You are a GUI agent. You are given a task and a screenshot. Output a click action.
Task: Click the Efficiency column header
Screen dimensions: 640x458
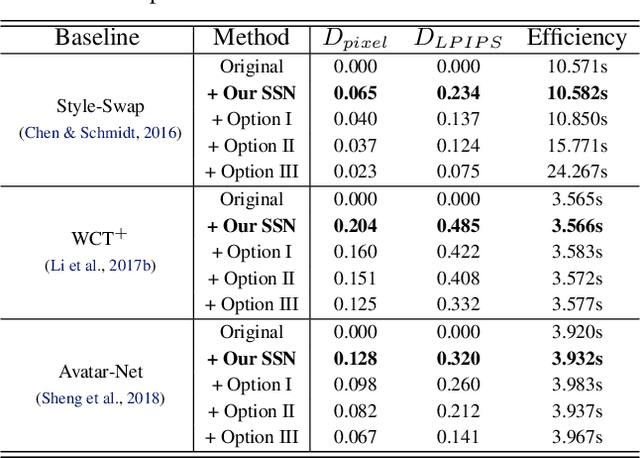pos(576,39)
